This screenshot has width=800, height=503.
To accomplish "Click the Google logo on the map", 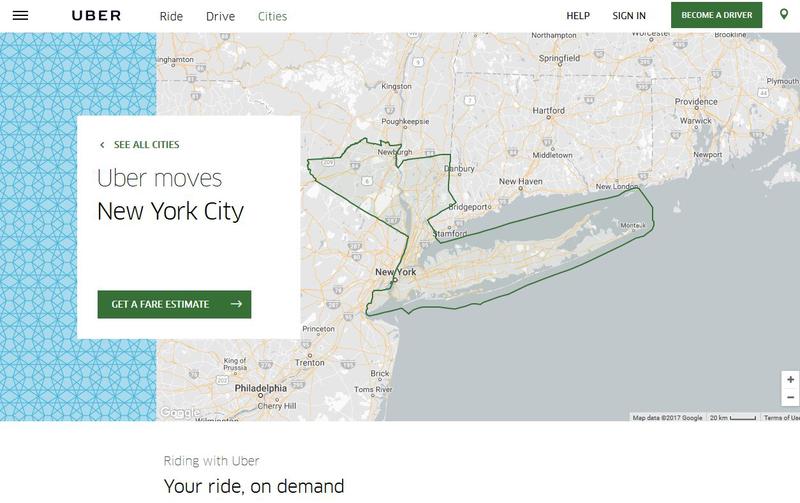I will [x=180, y=412].
